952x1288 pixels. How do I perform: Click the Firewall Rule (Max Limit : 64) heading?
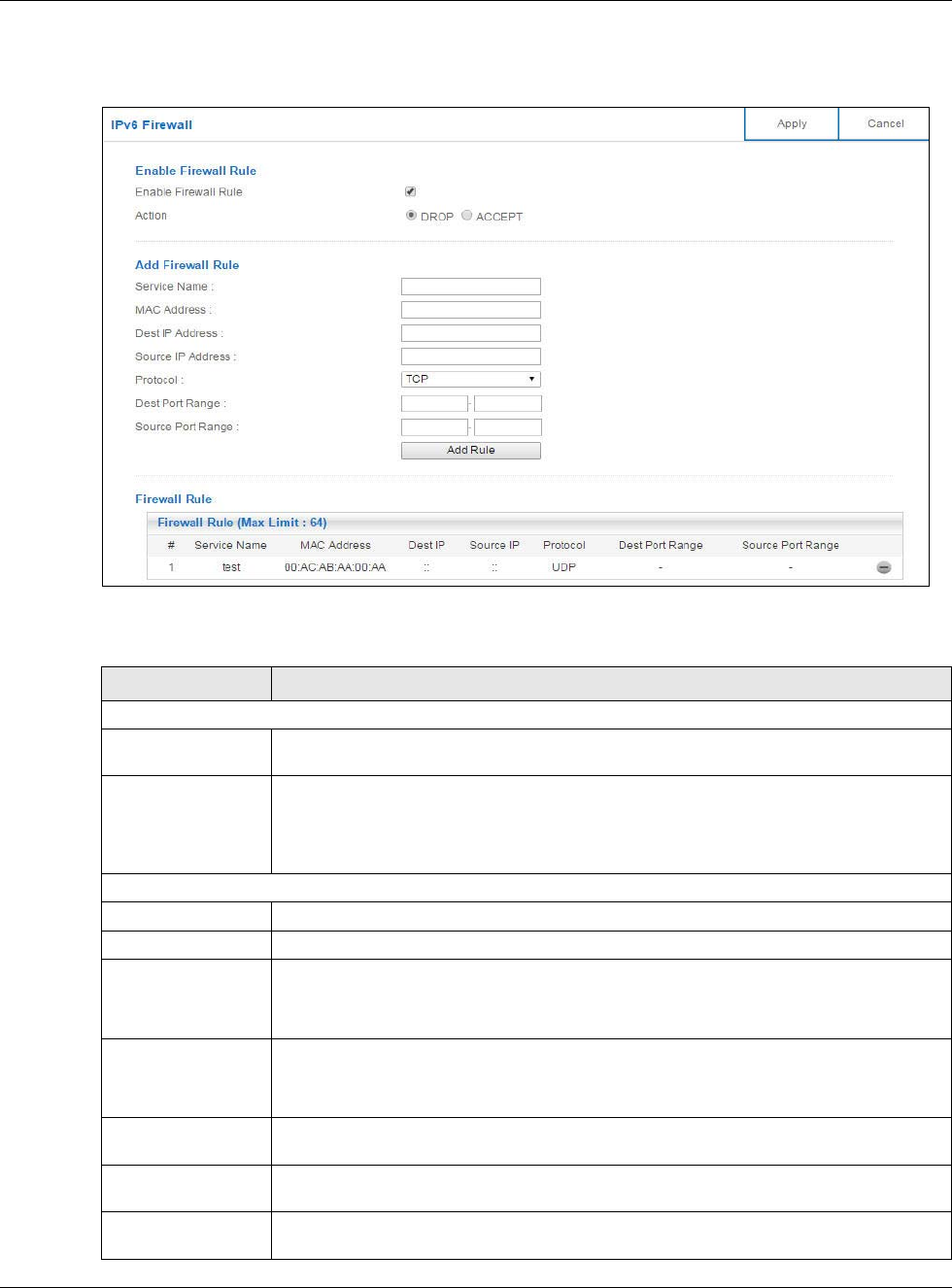[x=242, y=523]
